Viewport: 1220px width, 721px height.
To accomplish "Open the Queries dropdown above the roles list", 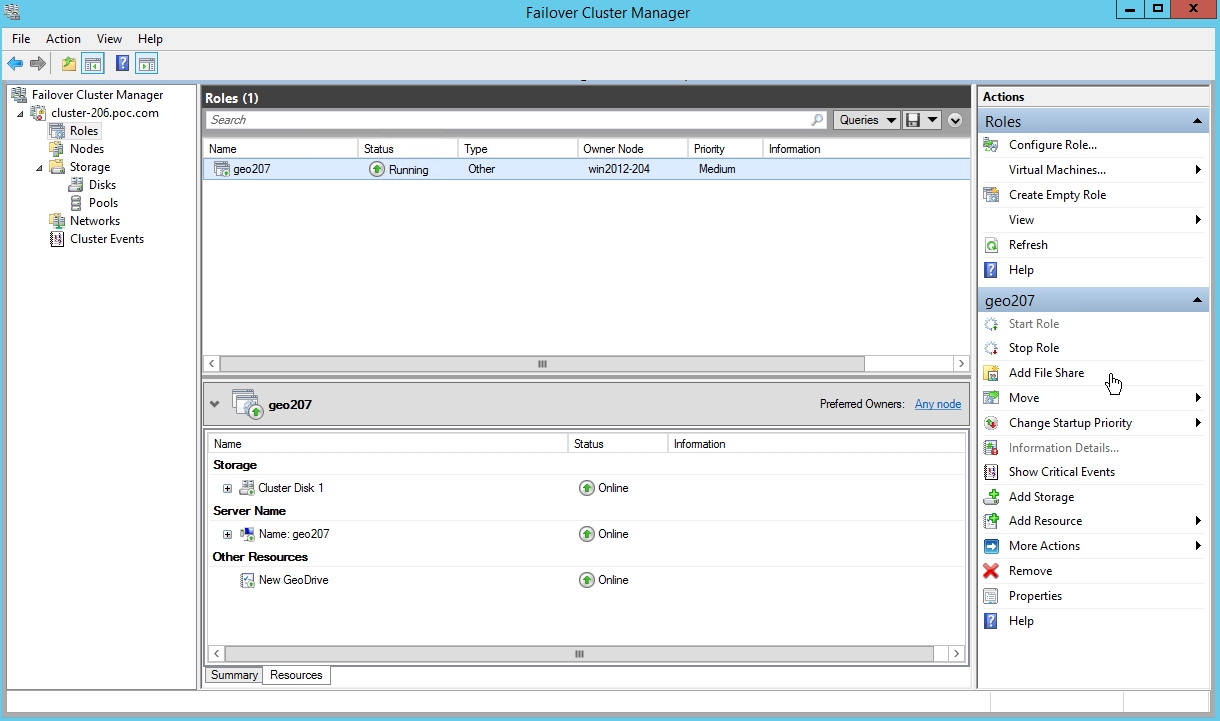I will 866,119.
